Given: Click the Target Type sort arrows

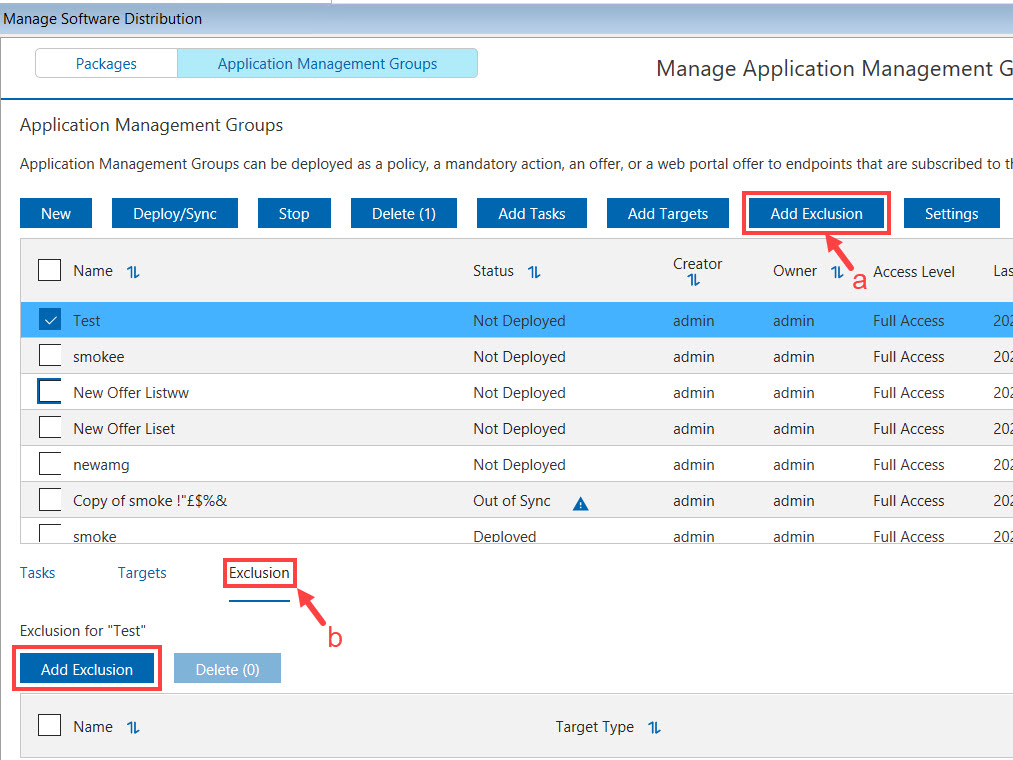Looking at the screenshot, I should point(654,728).
